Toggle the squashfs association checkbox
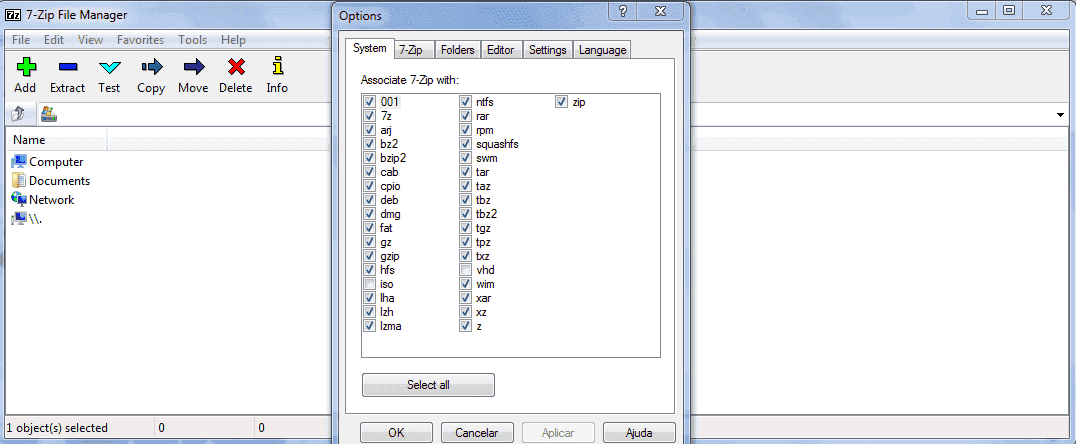The width and height of the screenshot is (1076, 444). point(466,144)
